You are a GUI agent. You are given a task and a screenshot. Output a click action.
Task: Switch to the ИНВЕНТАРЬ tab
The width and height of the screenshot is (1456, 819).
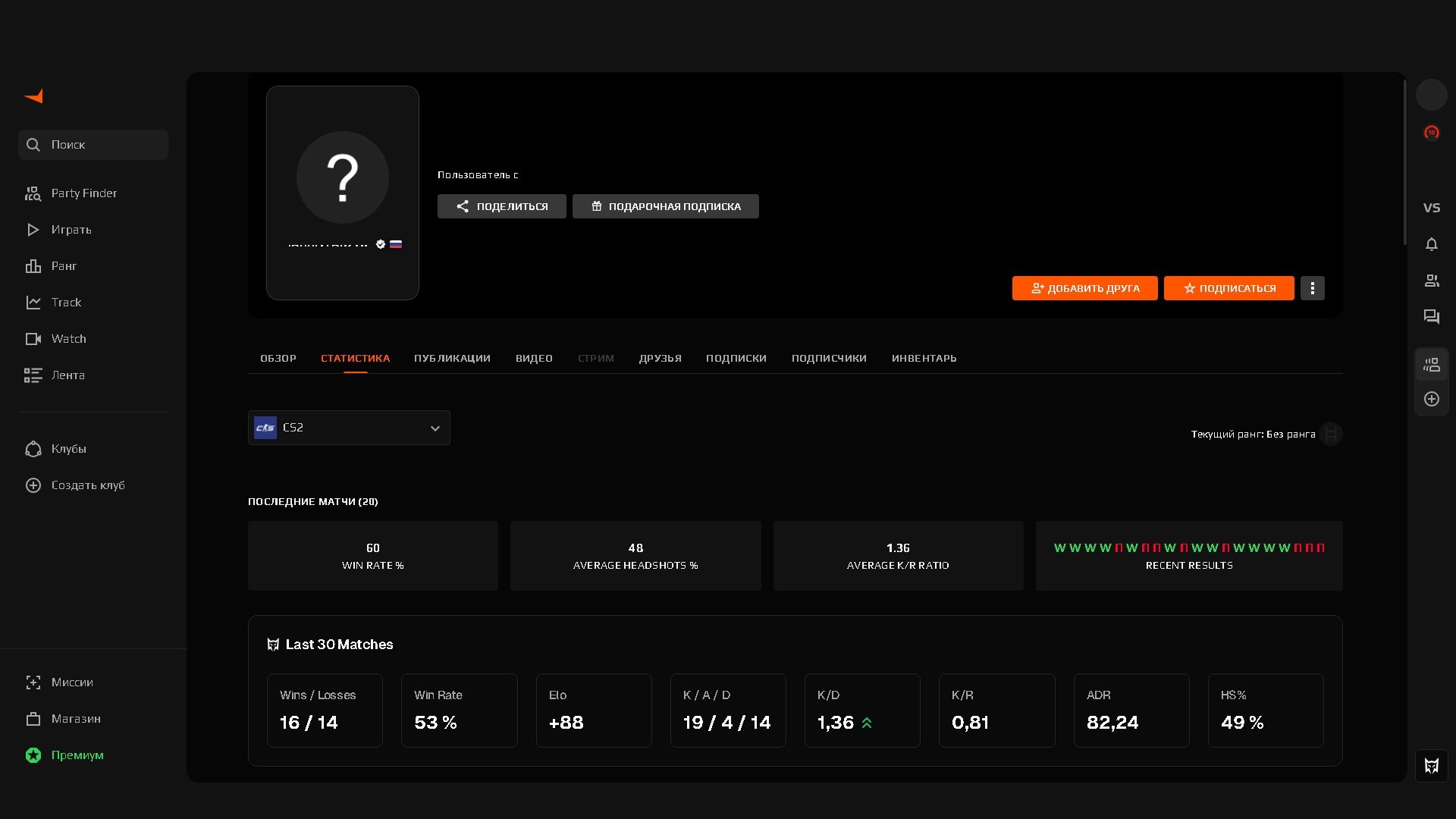pyautogui.click(x=924, y=358)
